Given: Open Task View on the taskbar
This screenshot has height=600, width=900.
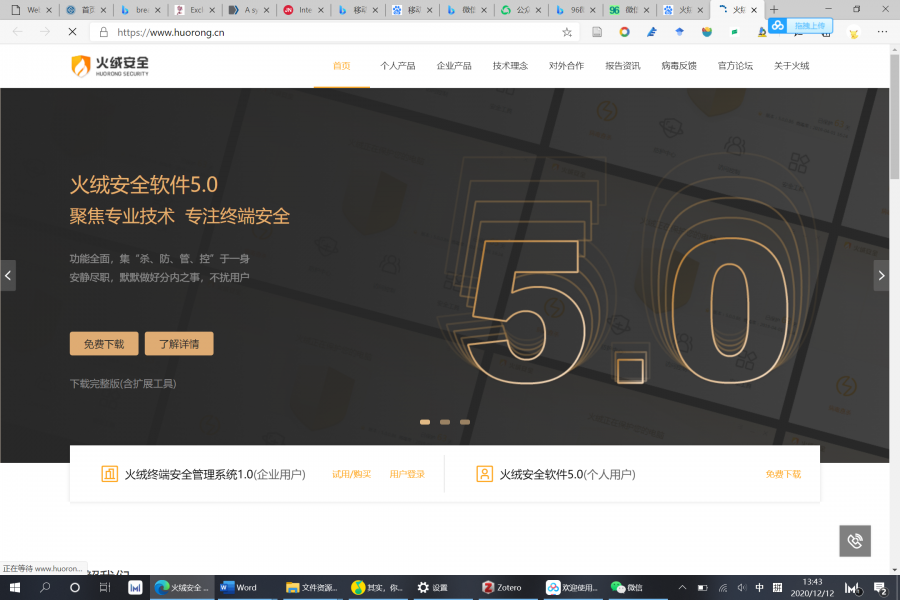Looking at the screenshot, I should pyautogui.click(x=104, y=587).
